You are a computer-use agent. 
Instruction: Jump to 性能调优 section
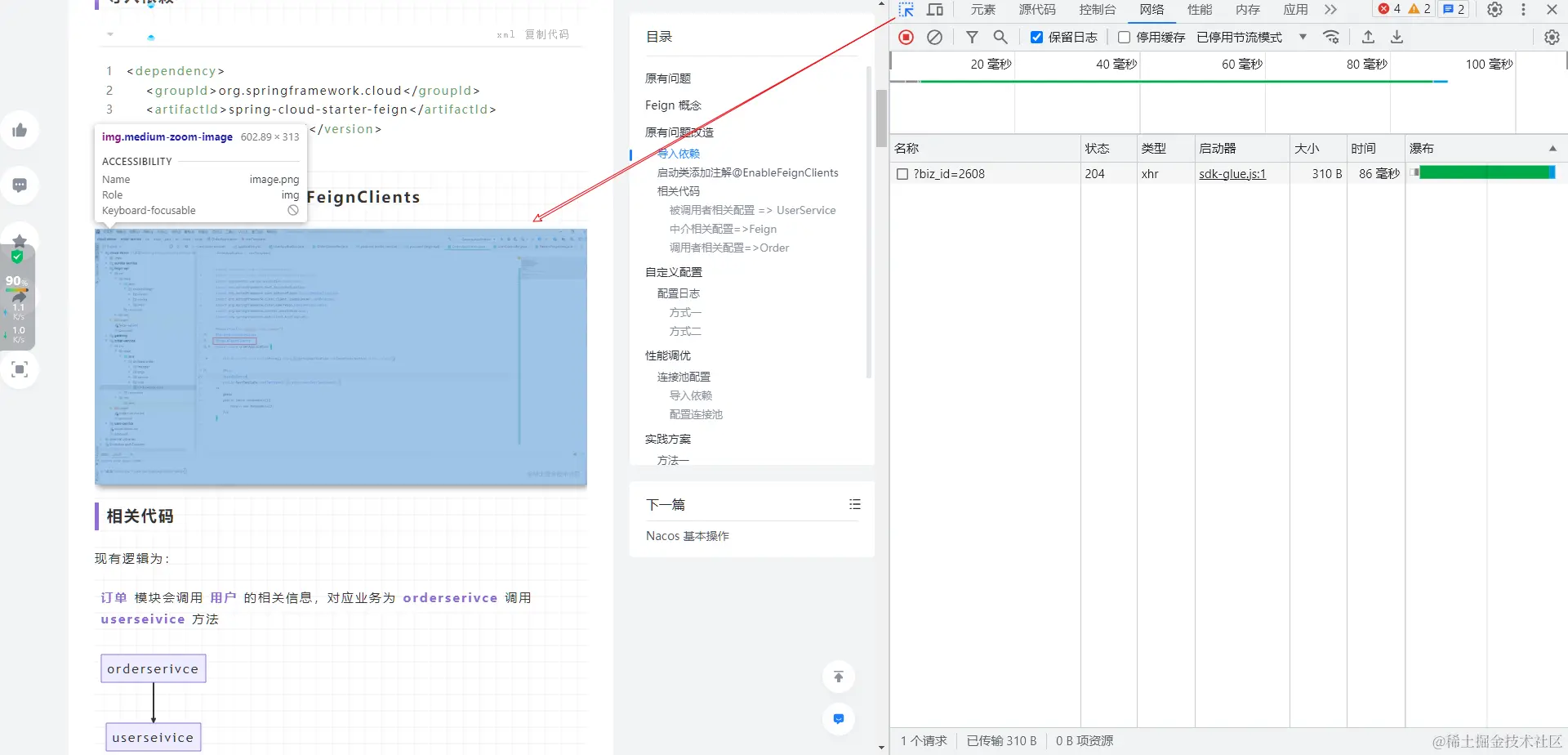click(x=668, y=355)
